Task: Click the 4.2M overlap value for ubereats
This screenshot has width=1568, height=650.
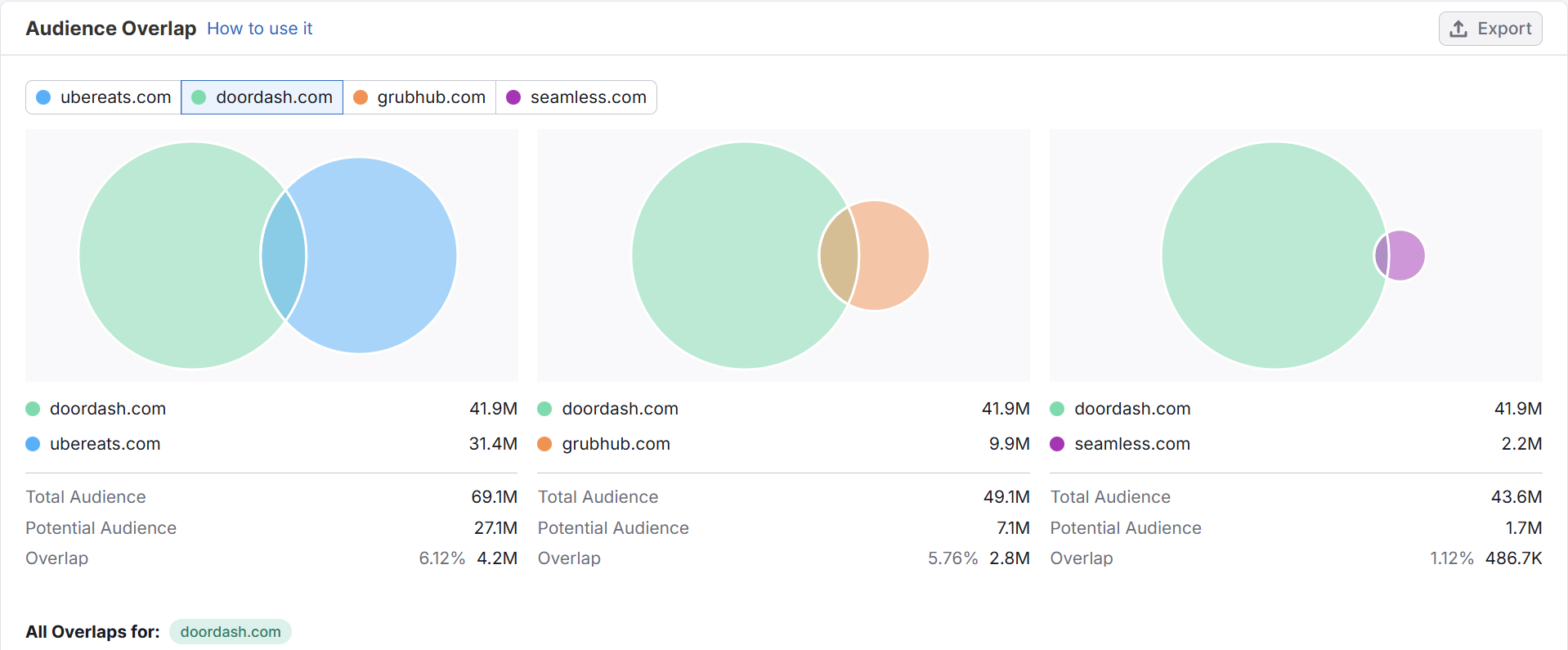Action: click(x=497, y=558)
